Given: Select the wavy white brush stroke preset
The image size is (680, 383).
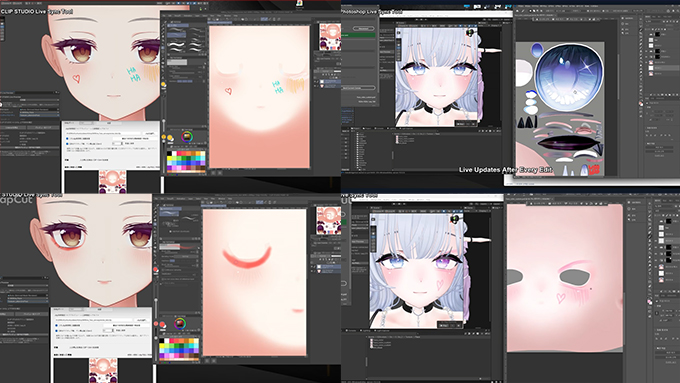Looking at the screenshot, I should [x=176, y=44].
